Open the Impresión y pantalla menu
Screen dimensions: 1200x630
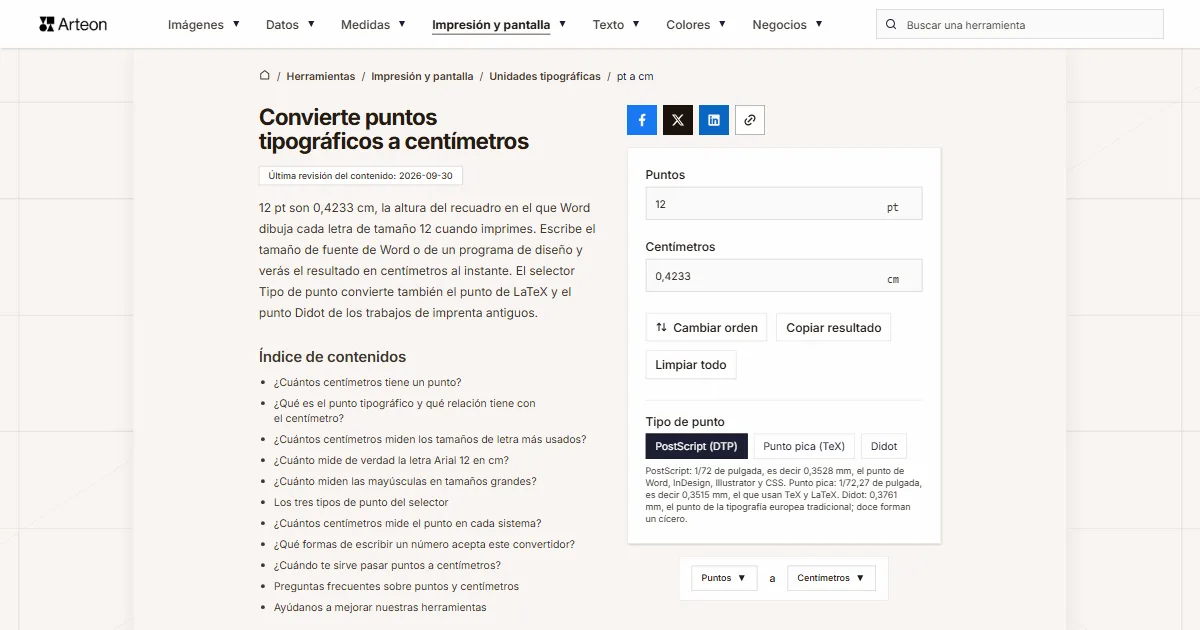(499, 24)
